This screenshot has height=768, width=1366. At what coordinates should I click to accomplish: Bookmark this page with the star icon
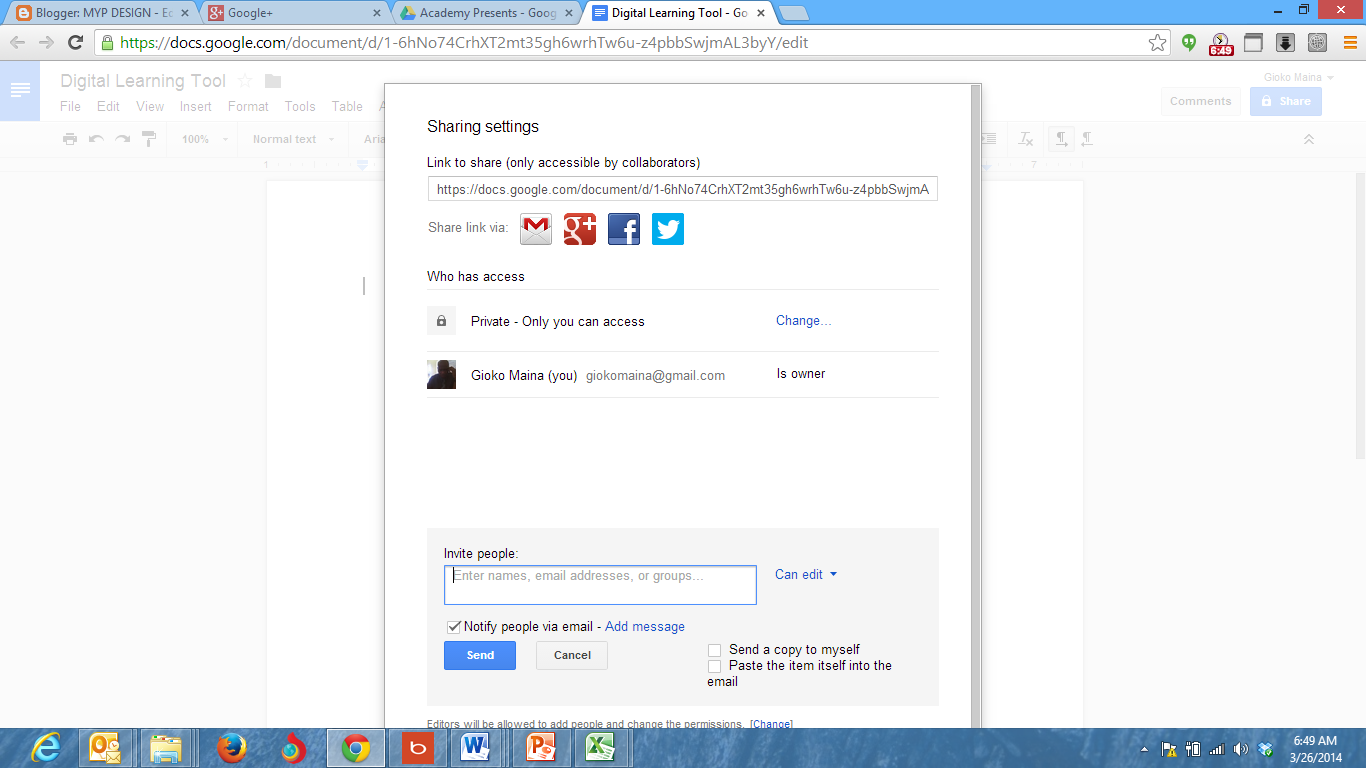tap(1157, 42)
